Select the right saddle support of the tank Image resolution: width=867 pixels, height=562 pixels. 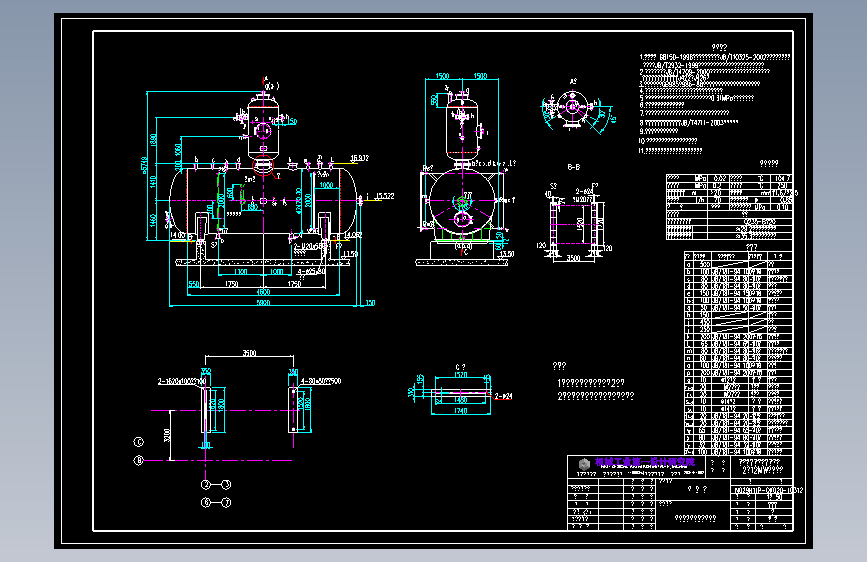[x=324, y=226]
